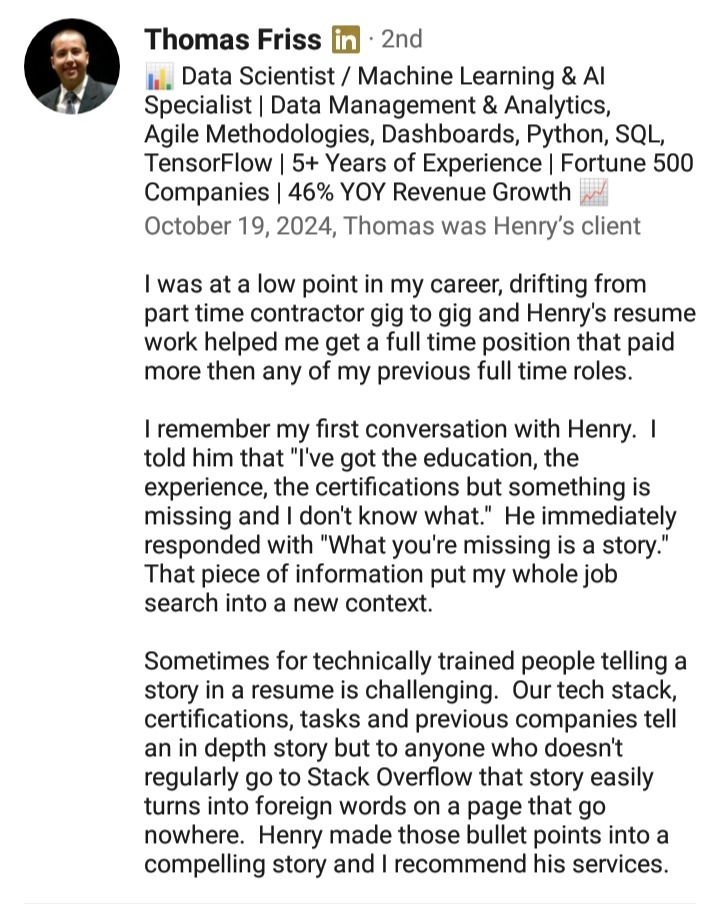Click the "October 19, 2024" date text
The image size is (716, 904).
point(239,225)
